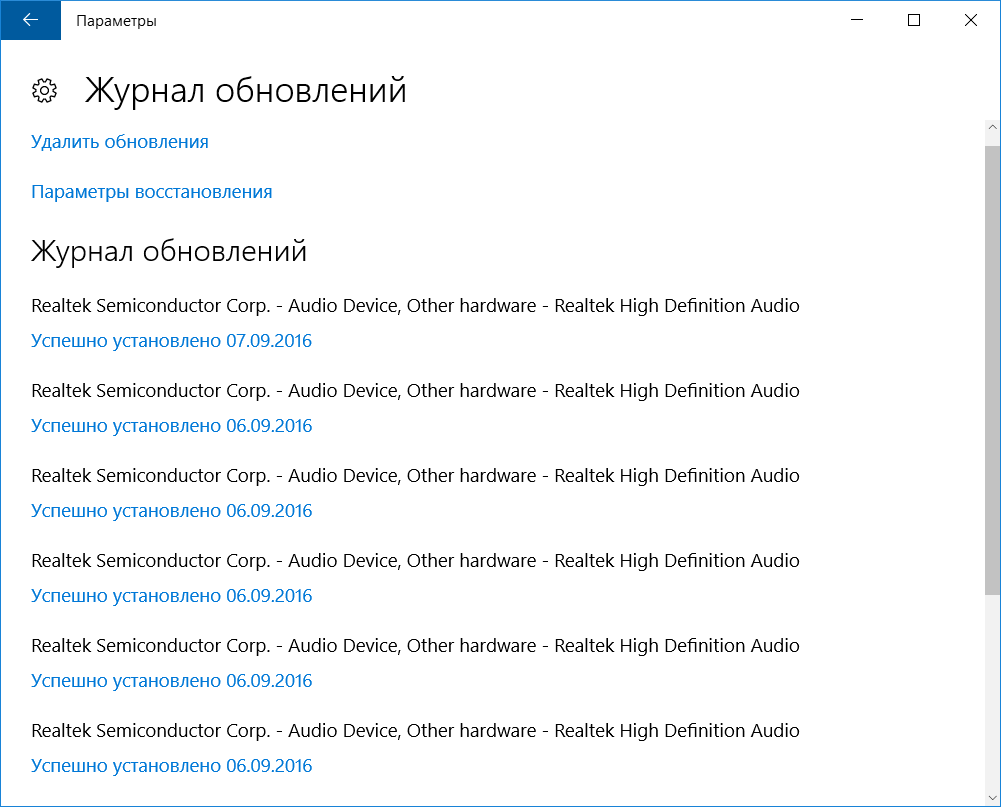Image resolution: width=1001 pixels, height=807 pixels.
Task: Click the vertical scrollbar thumb
Action: 992,370
